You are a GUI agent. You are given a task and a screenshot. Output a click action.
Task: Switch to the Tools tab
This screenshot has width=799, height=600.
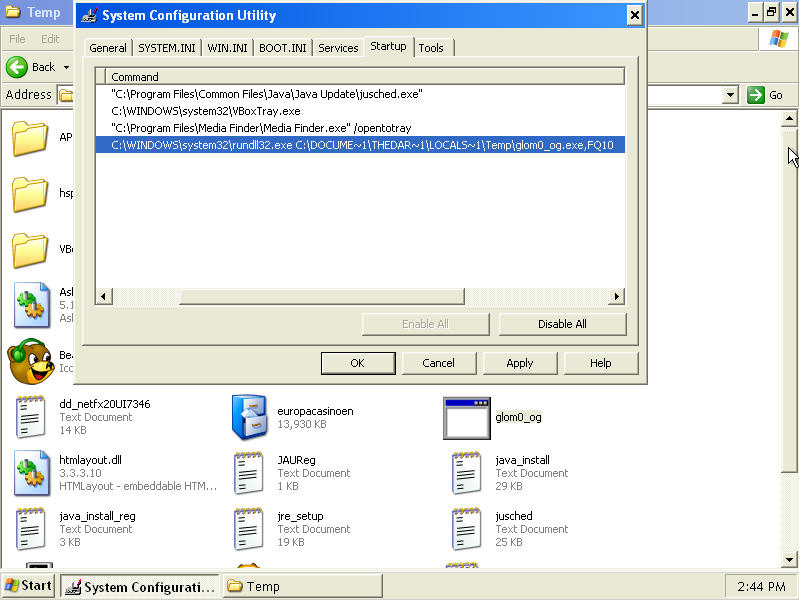pos(431,48)
